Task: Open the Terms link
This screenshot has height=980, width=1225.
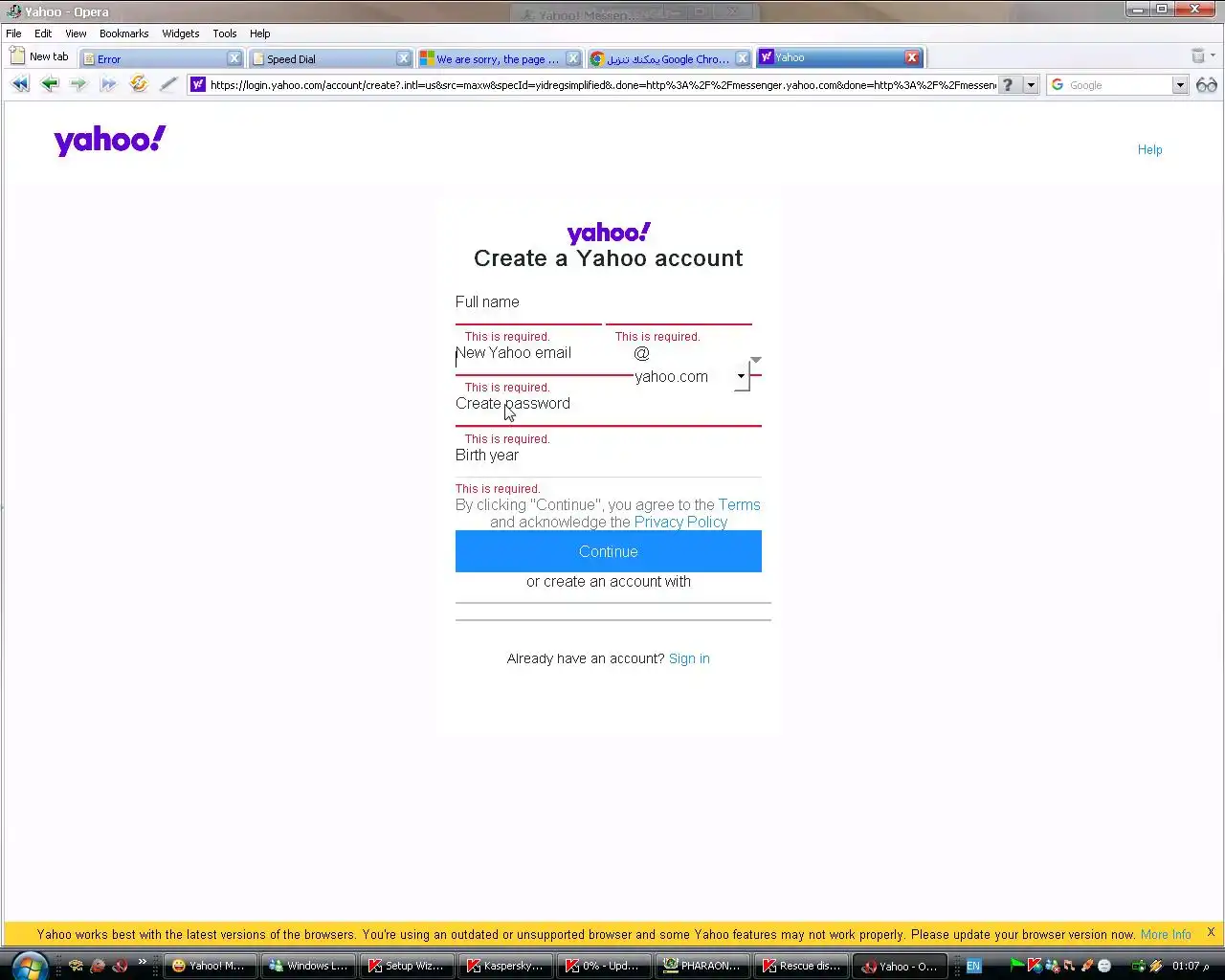Action: point(740,504)
